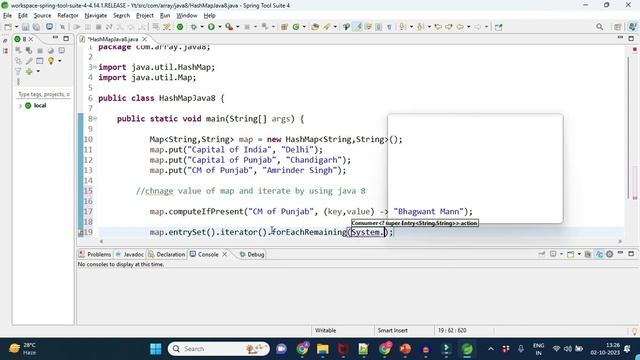Click the New Java Package icon
640x360 pixels.
pos(284,27)
